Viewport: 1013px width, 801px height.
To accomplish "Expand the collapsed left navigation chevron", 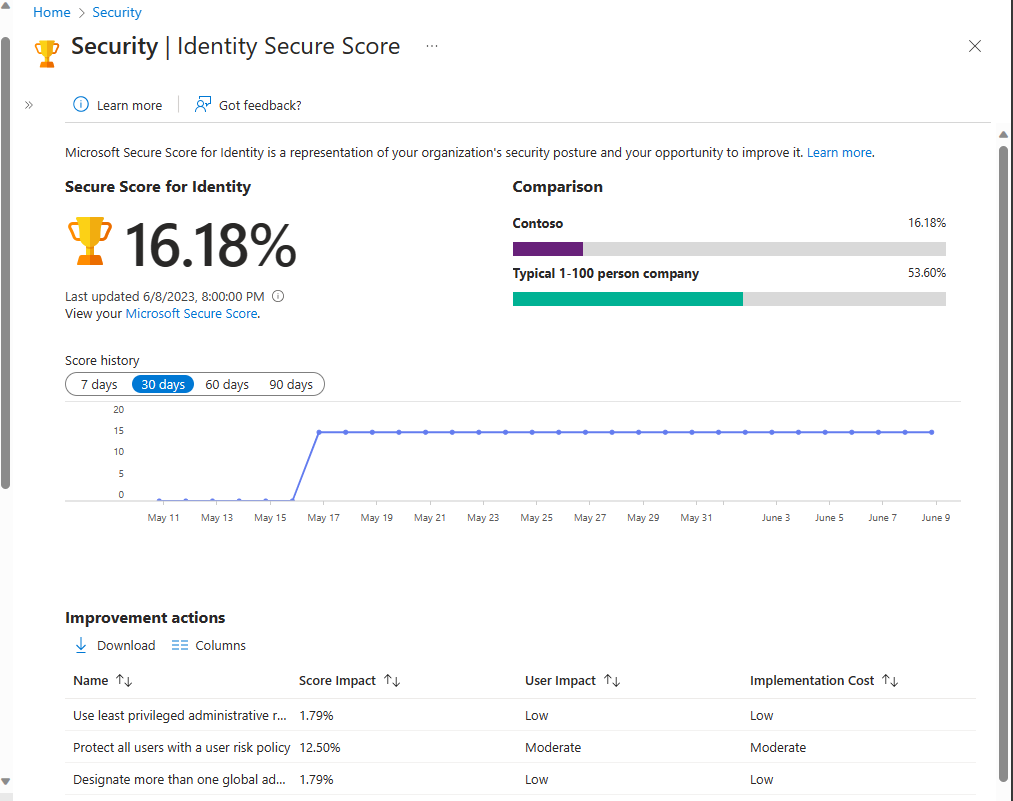I will 29,104.
